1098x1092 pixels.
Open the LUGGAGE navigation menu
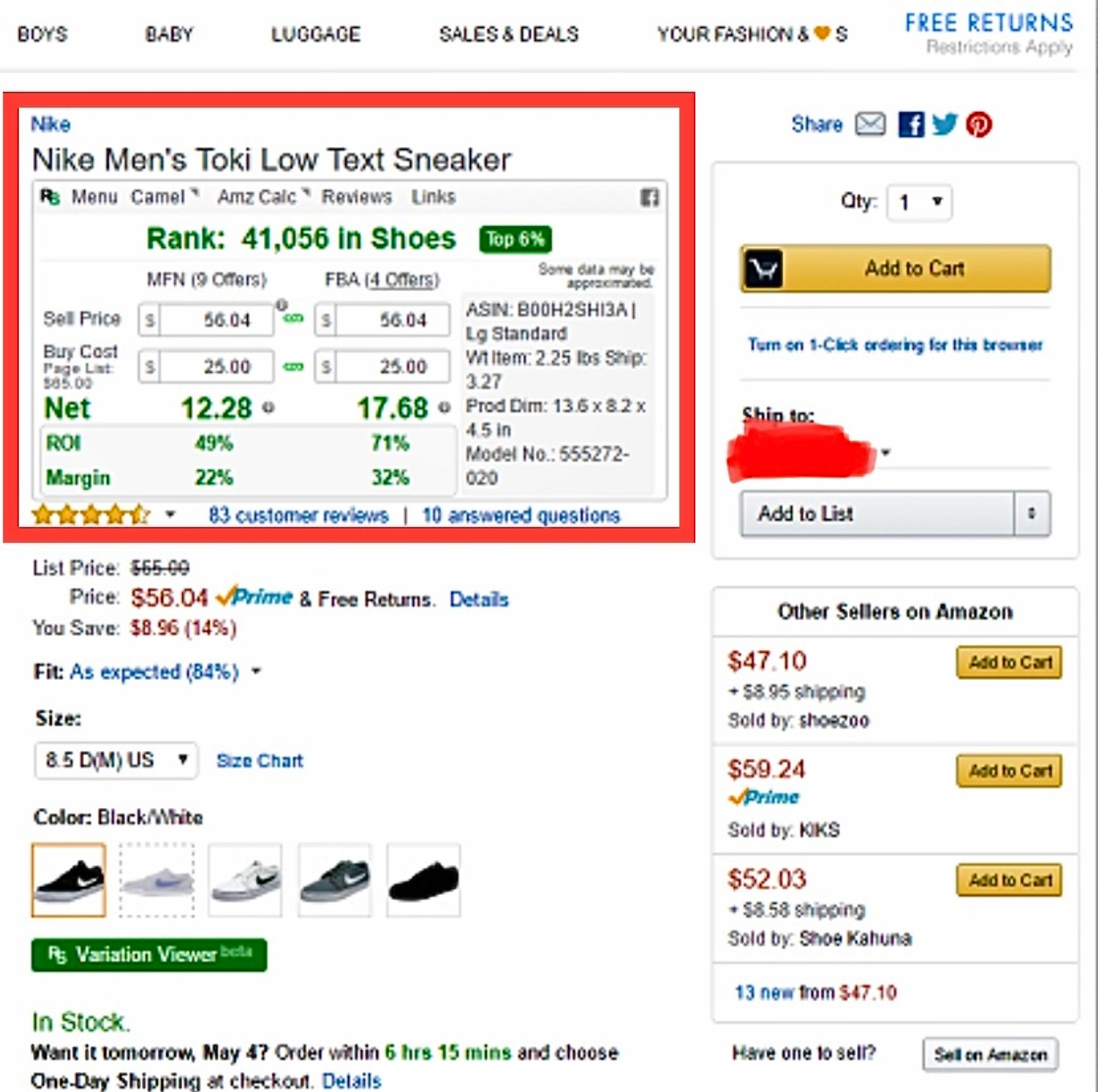315,34
